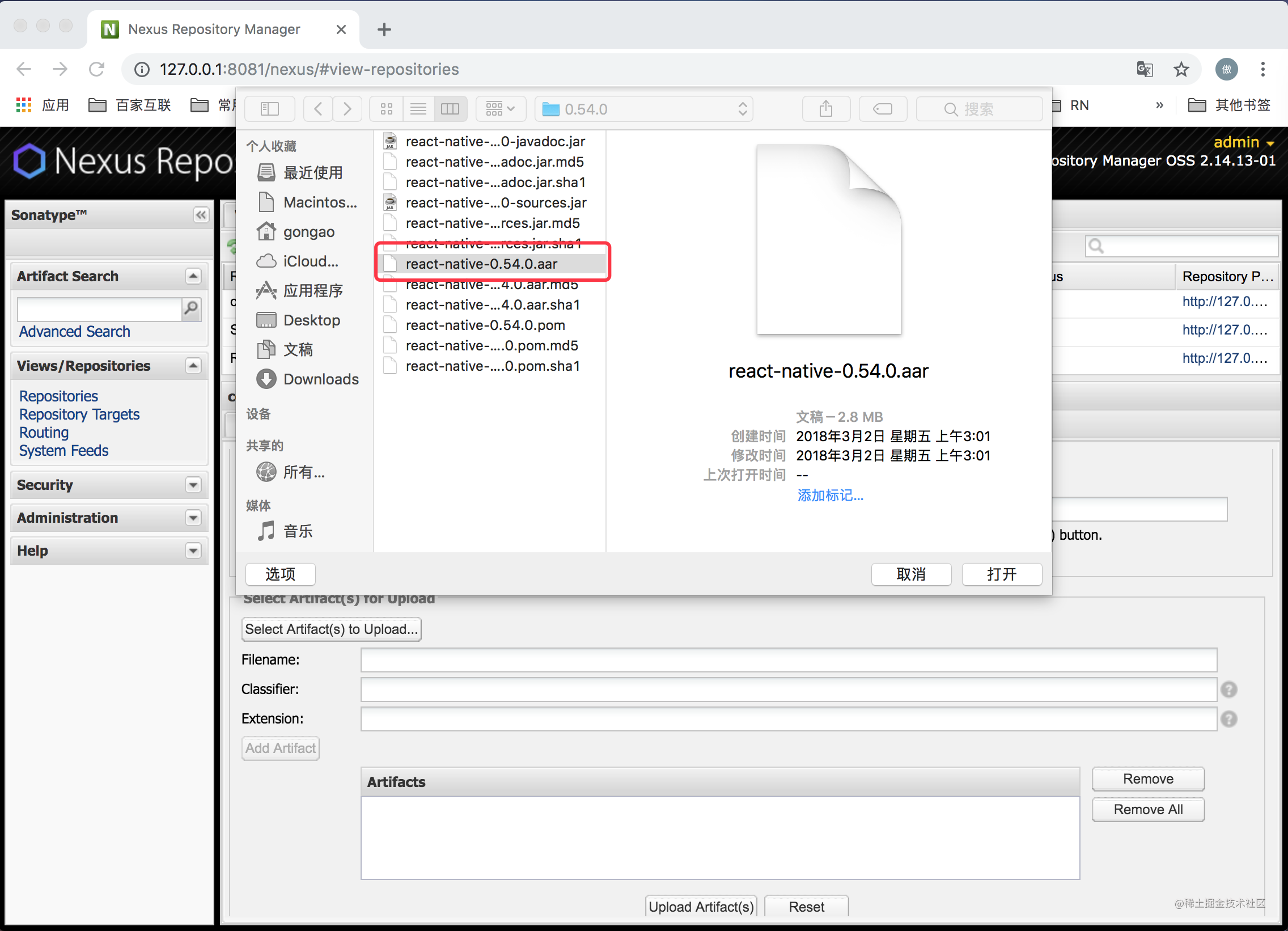
Task: Open the 0.54.0 folder path dropdown
Action: (643, 109)
